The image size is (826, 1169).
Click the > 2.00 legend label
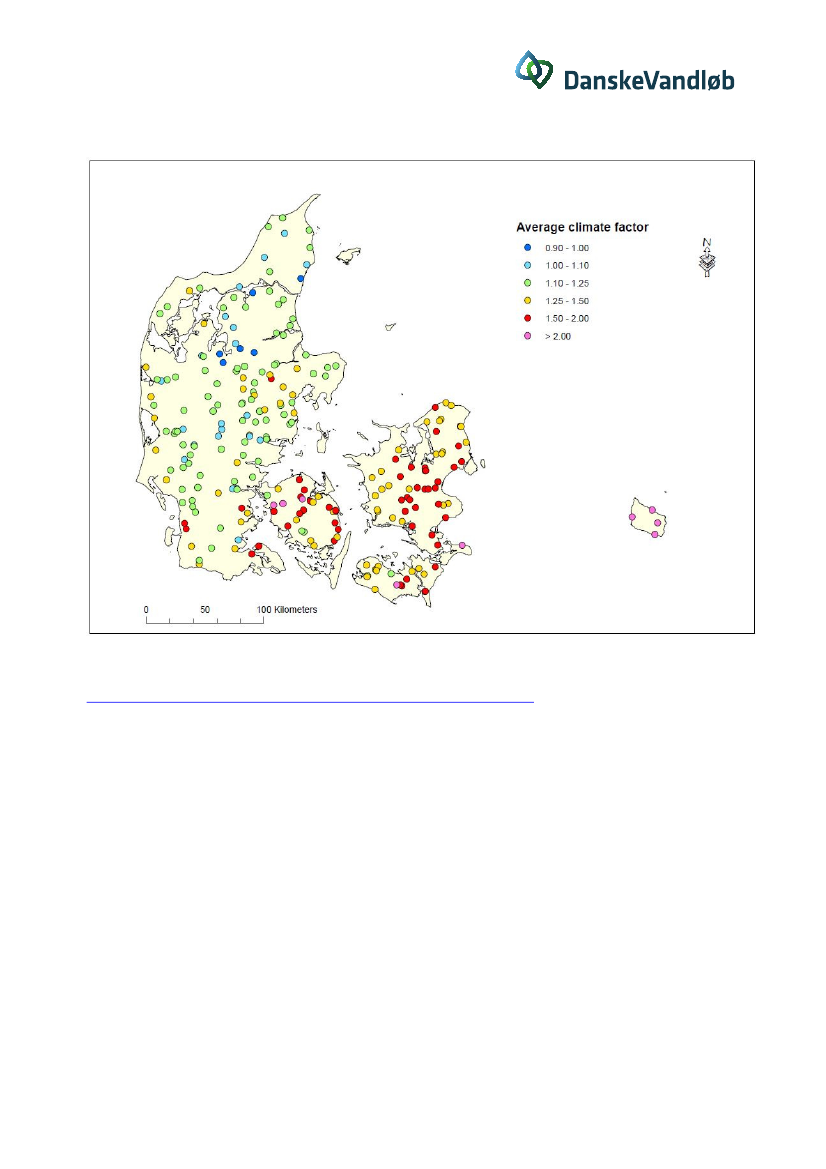[558, 337]
